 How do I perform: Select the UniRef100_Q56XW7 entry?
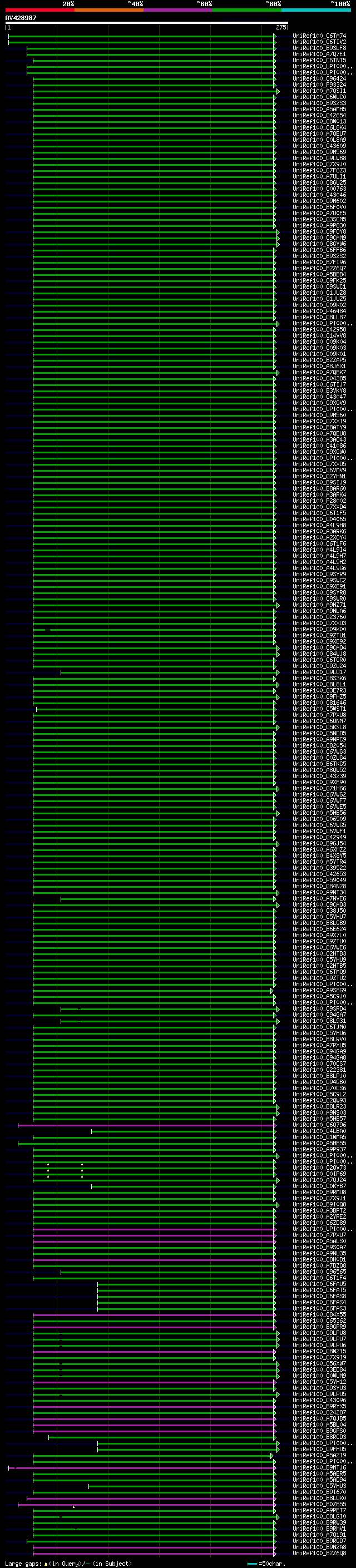[319, 1363]
